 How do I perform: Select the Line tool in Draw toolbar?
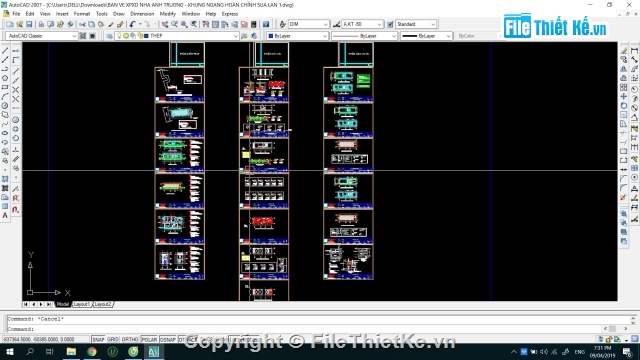pos(5,51)
